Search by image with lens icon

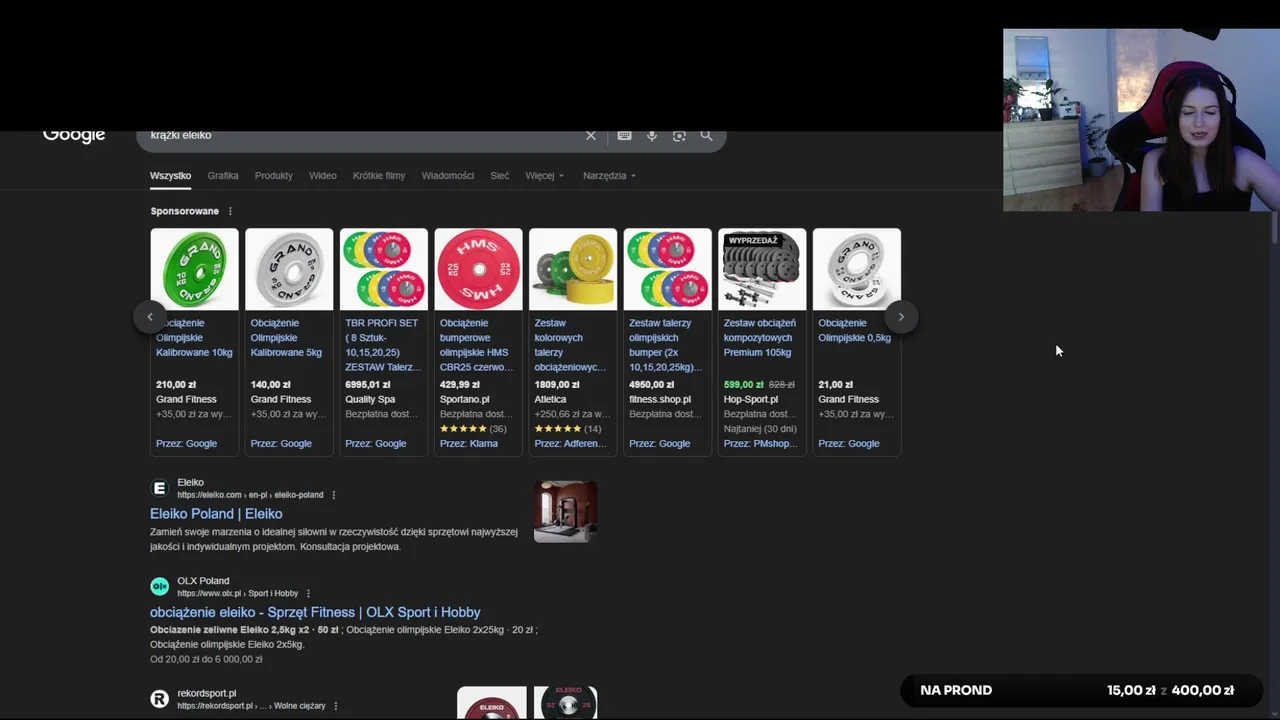pos(679,136)
